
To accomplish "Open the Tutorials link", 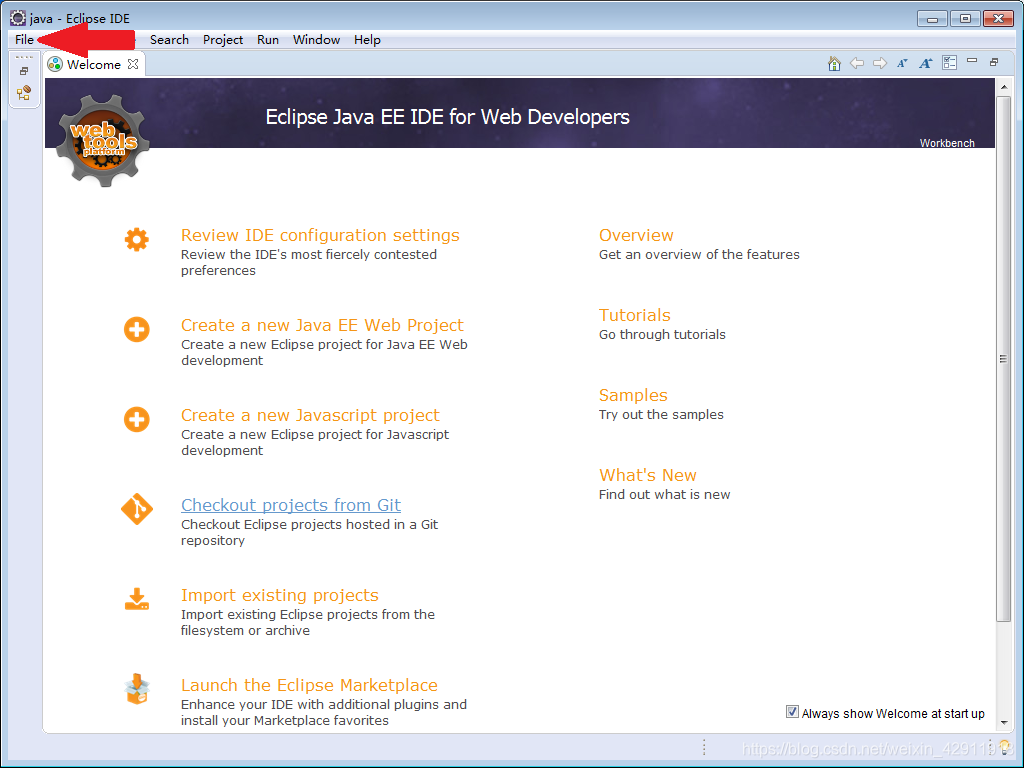I will 635,315.
